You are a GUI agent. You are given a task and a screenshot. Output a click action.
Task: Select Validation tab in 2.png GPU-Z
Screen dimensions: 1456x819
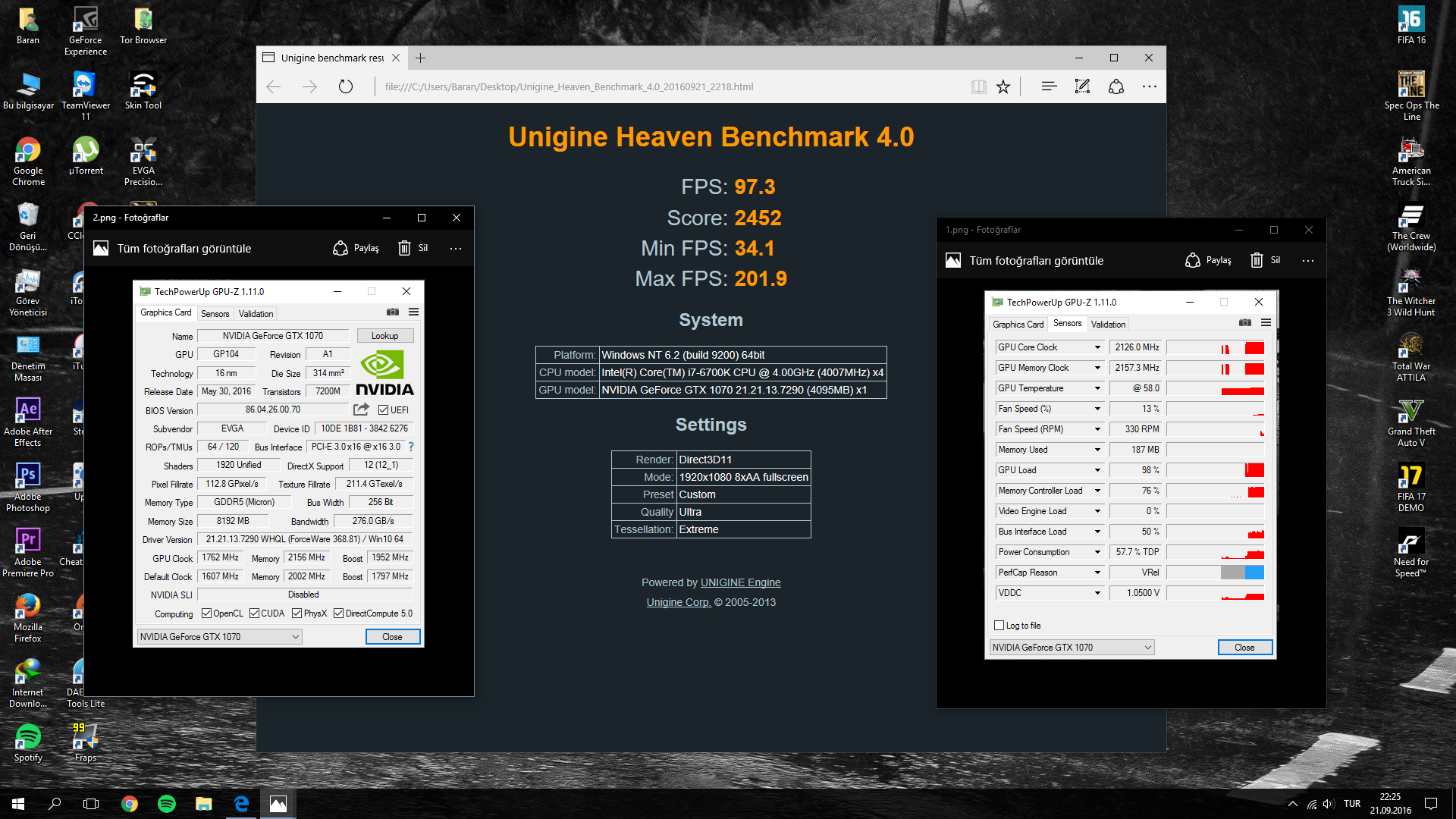click(256, 314)
